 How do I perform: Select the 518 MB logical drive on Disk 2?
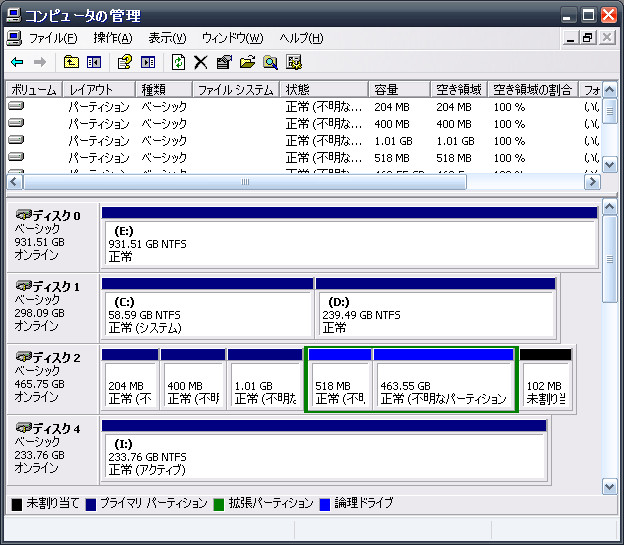point(340,379)
